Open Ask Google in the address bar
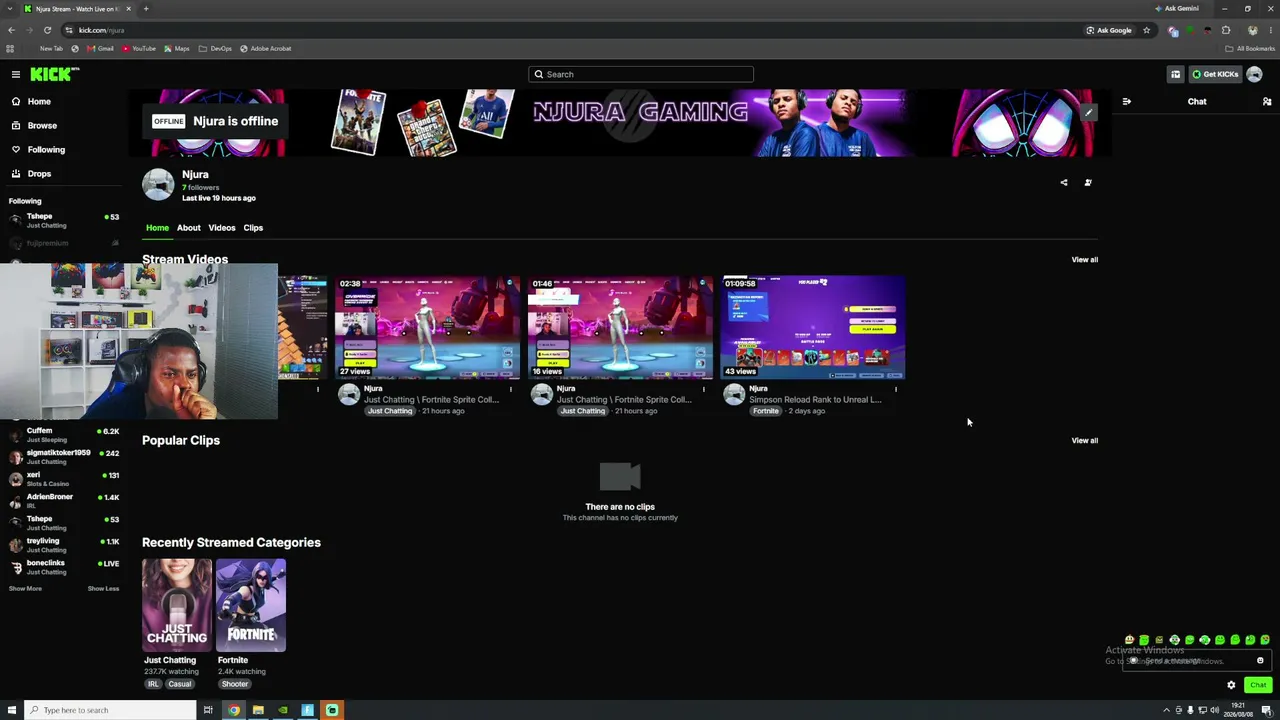Image resolution: width=1280 pixels, height=720 pixels. coord(1109,30)
